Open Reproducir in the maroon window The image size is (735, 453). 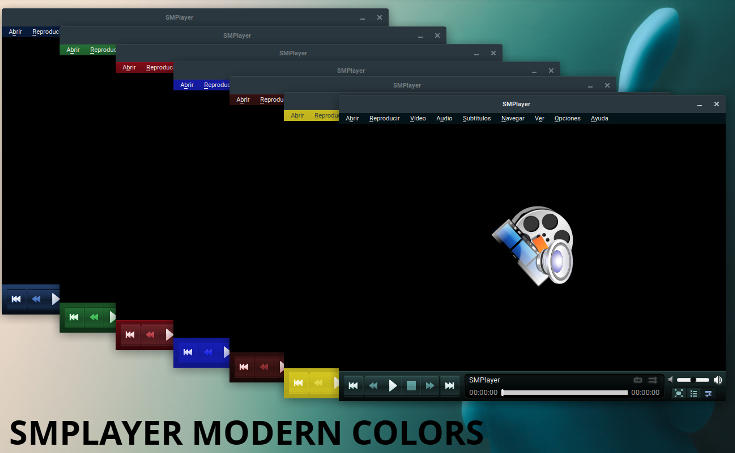[x=272, y=100]
